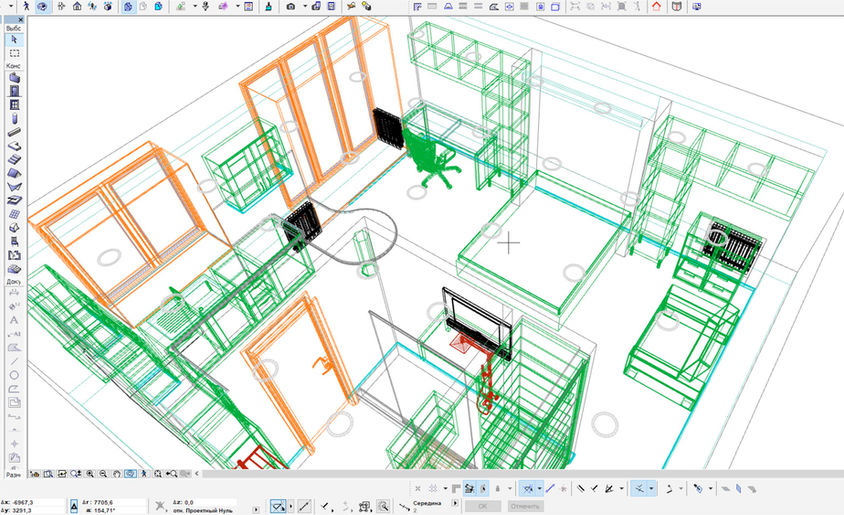Select the Line tool in the toolbox
This screenshot has height=515, width=844.
pyautogui.click(x=14, y=361)
